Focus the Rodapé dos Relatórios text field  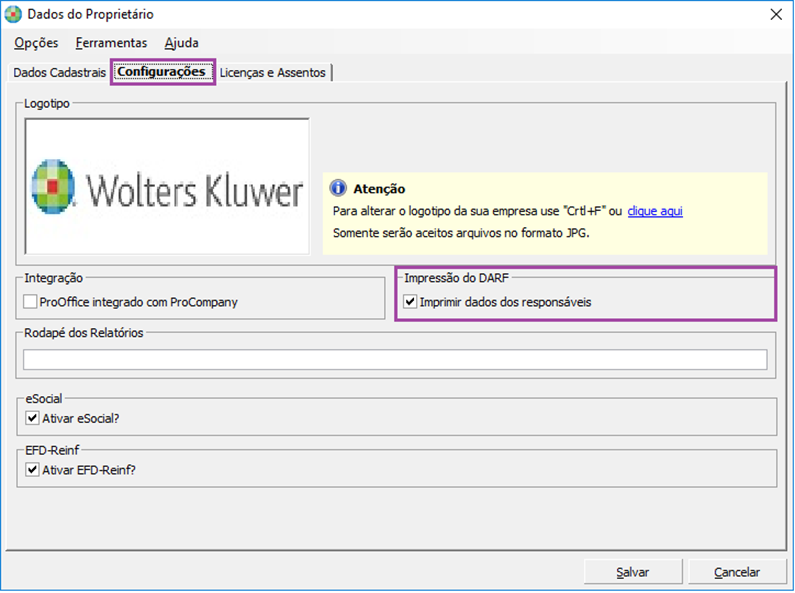coord(395,359)
